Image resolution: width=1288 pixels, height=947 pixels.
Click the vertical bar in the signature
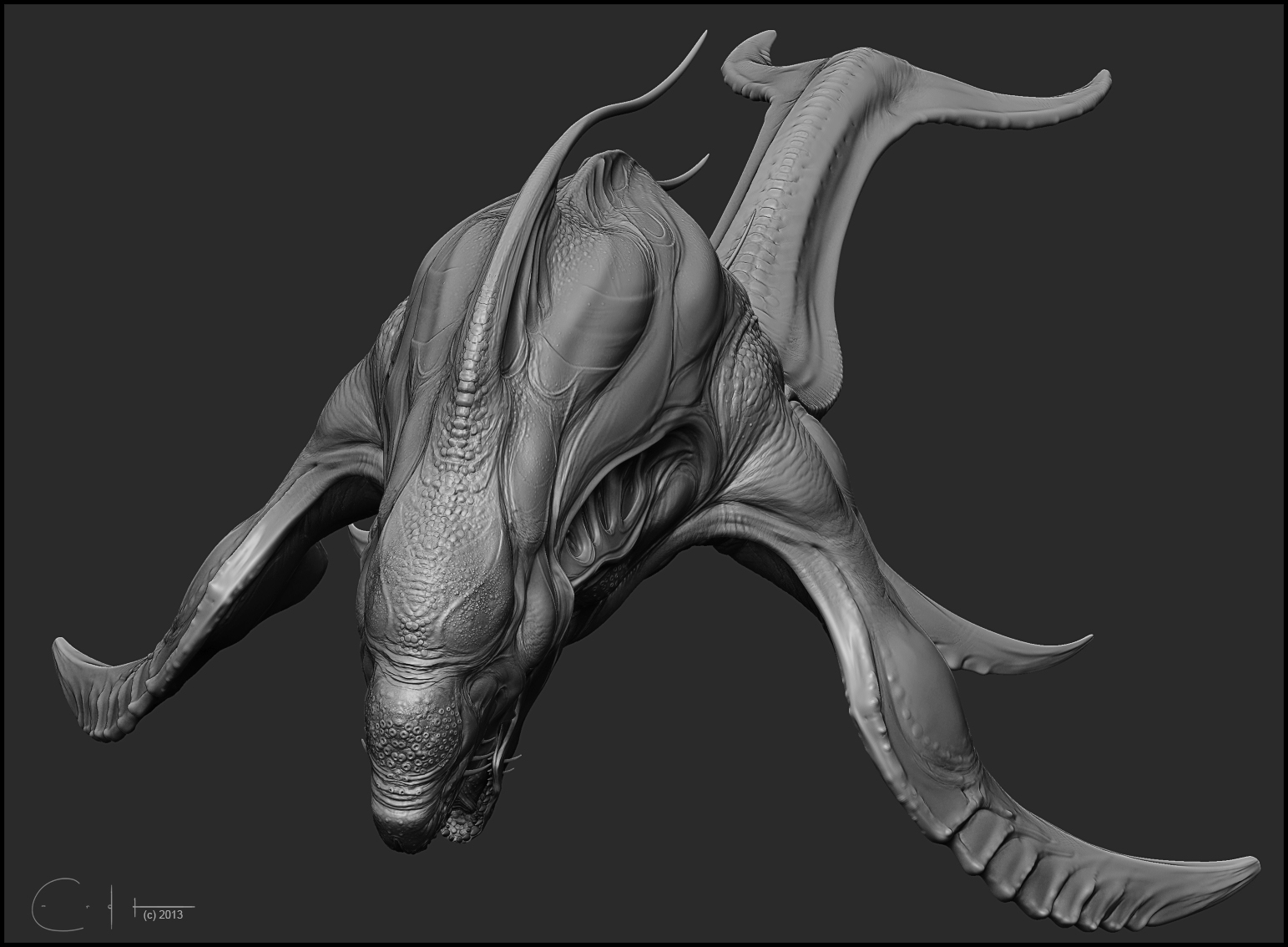(112, 906)
